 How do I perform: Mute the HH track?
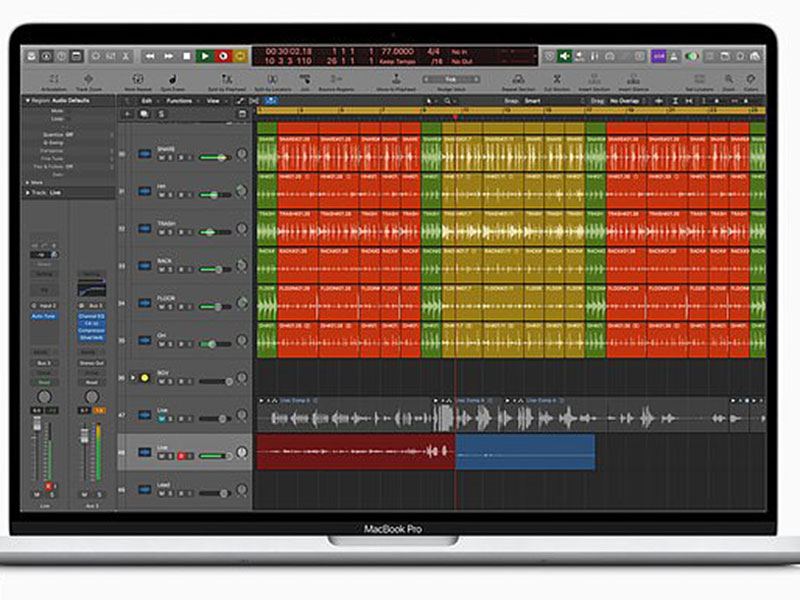pos(162,195)
